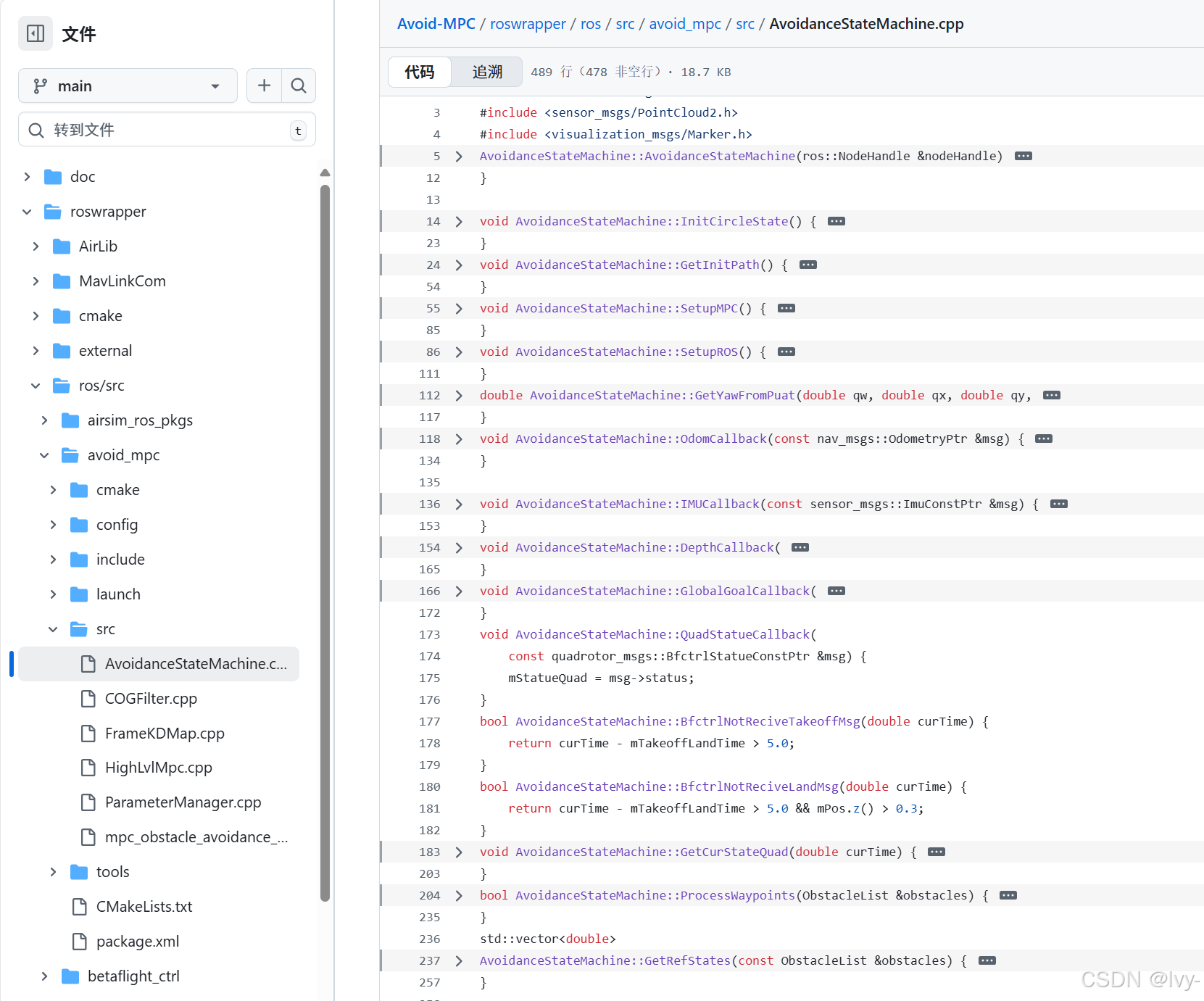
Task: Focus the go to file search field
Action: [167, 130]
